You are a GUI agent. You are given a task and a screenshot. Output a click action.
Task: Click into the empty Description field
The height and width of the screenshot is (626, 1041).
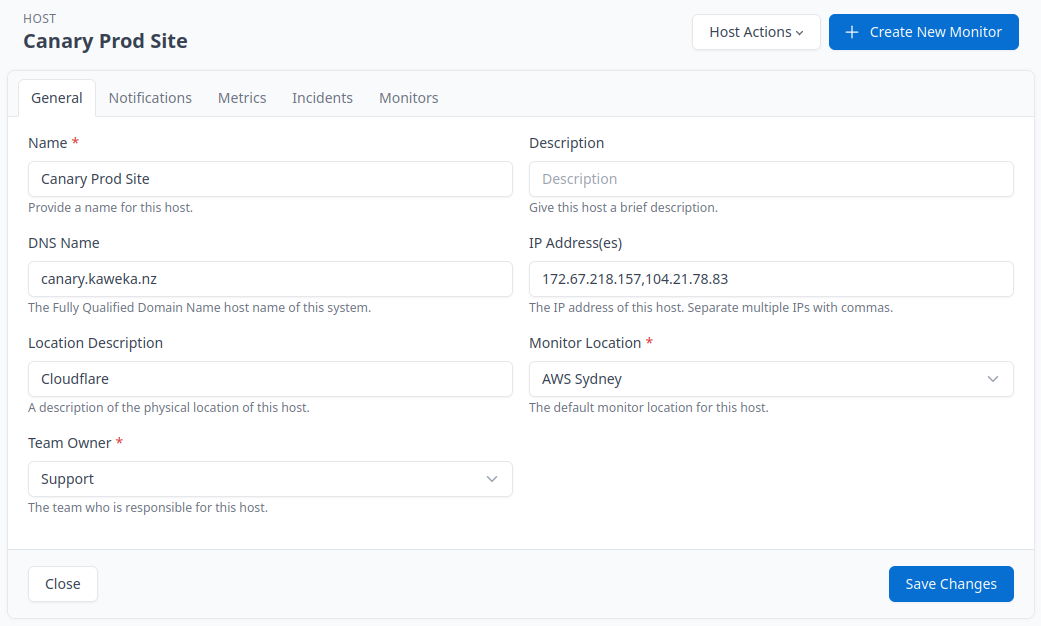point(770,179)
